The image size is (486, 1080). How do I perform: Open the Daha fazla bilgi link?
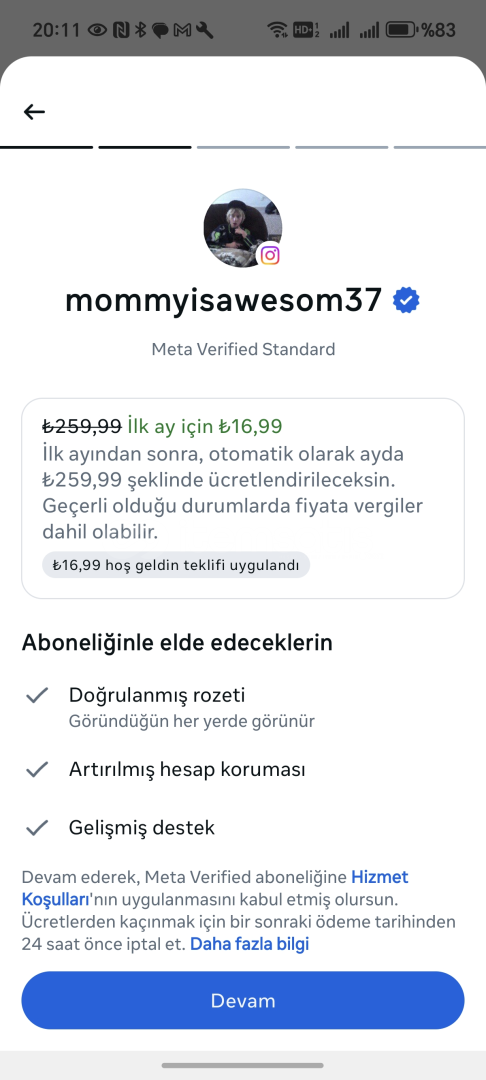coord(249,944)
